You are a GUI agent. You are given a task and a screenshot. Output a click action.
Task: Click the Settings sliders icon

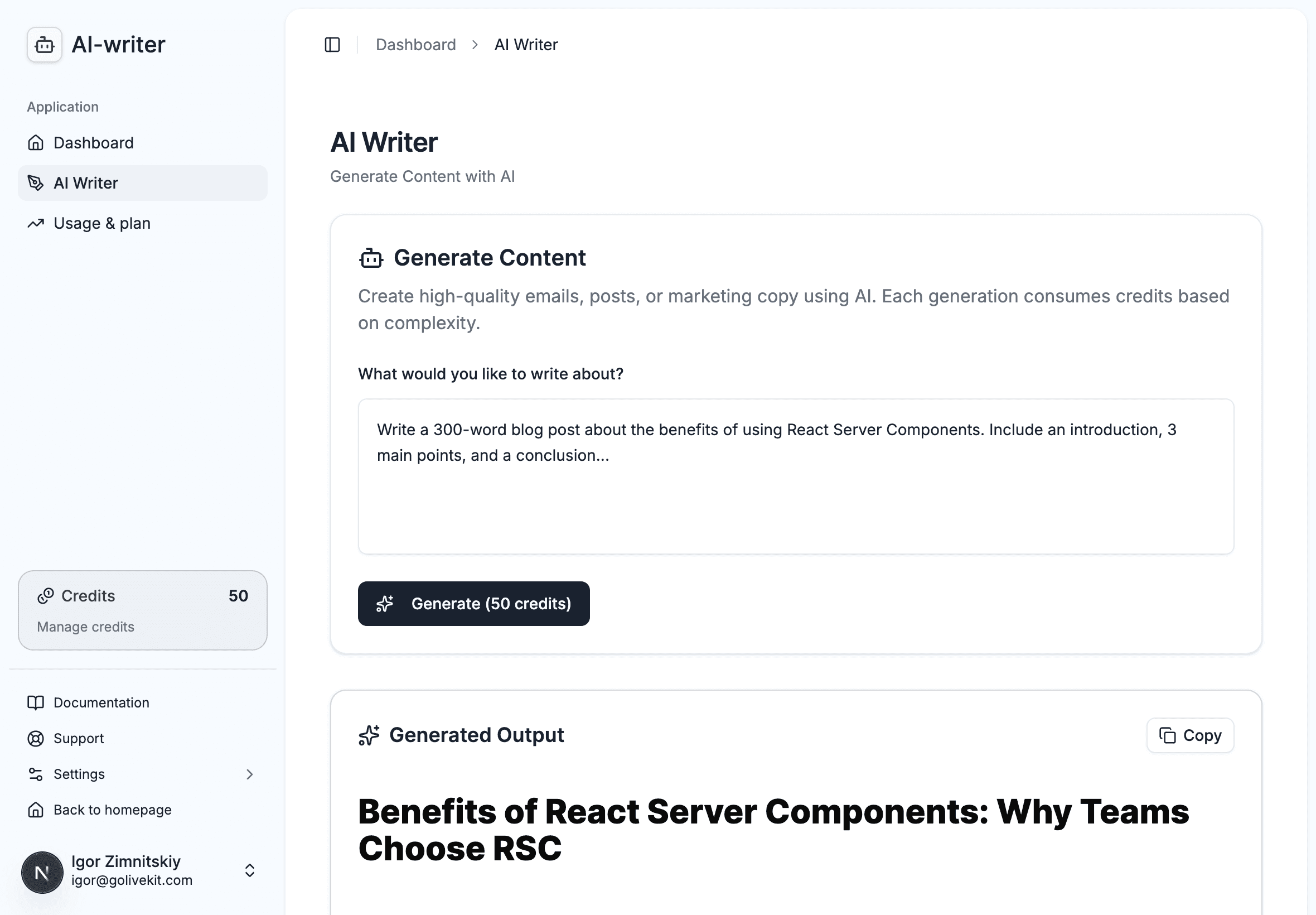(36, 774)
